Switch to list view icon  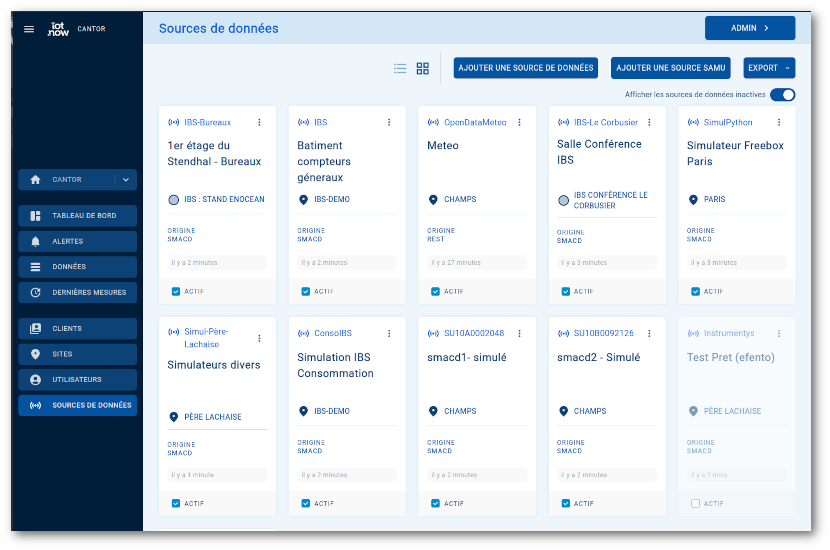click(400, 68)
